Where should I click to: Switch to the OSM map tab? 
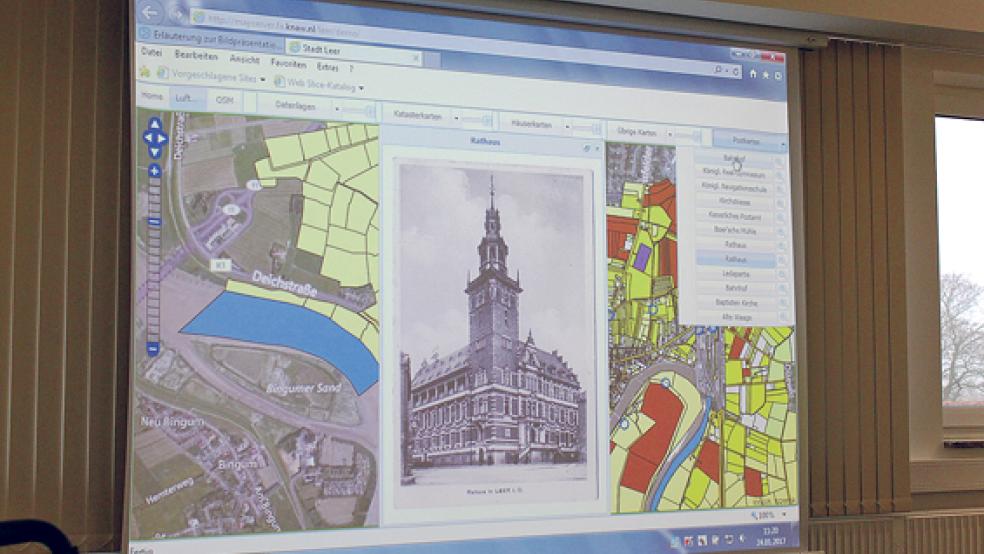tap(224, 100)
